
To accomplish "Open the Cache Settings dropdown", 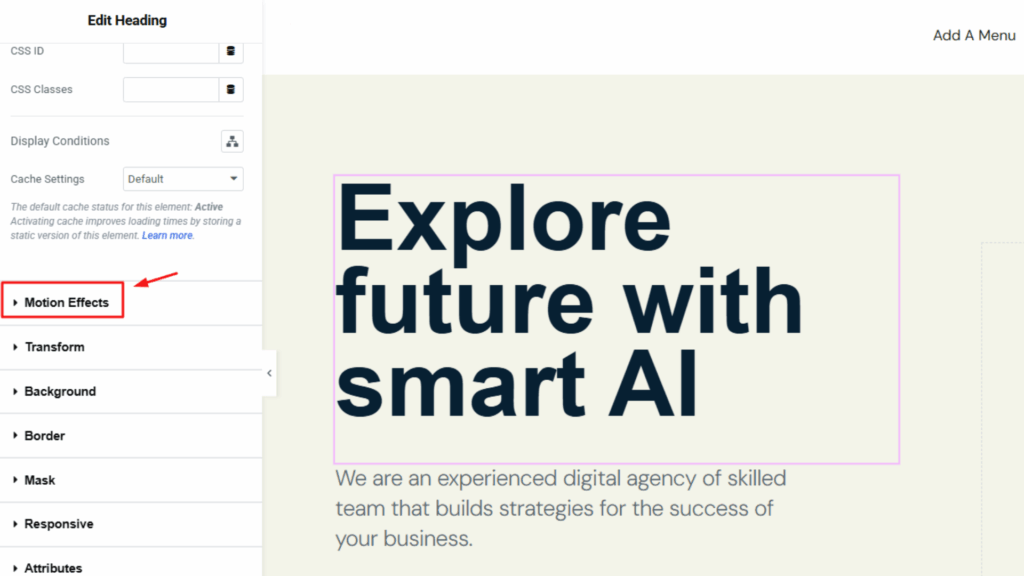I will [183, 179].
